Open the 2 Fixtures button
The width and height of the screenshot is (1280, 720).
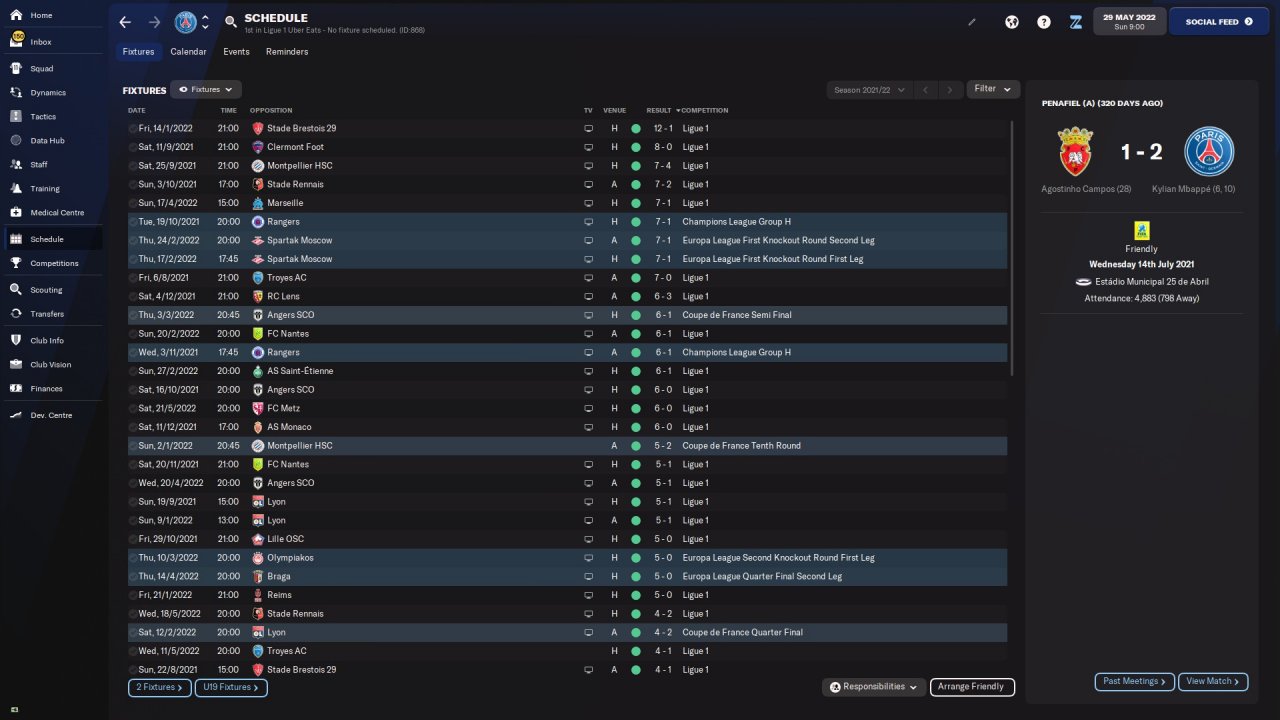pyautogui.click(x=159, y=688)
